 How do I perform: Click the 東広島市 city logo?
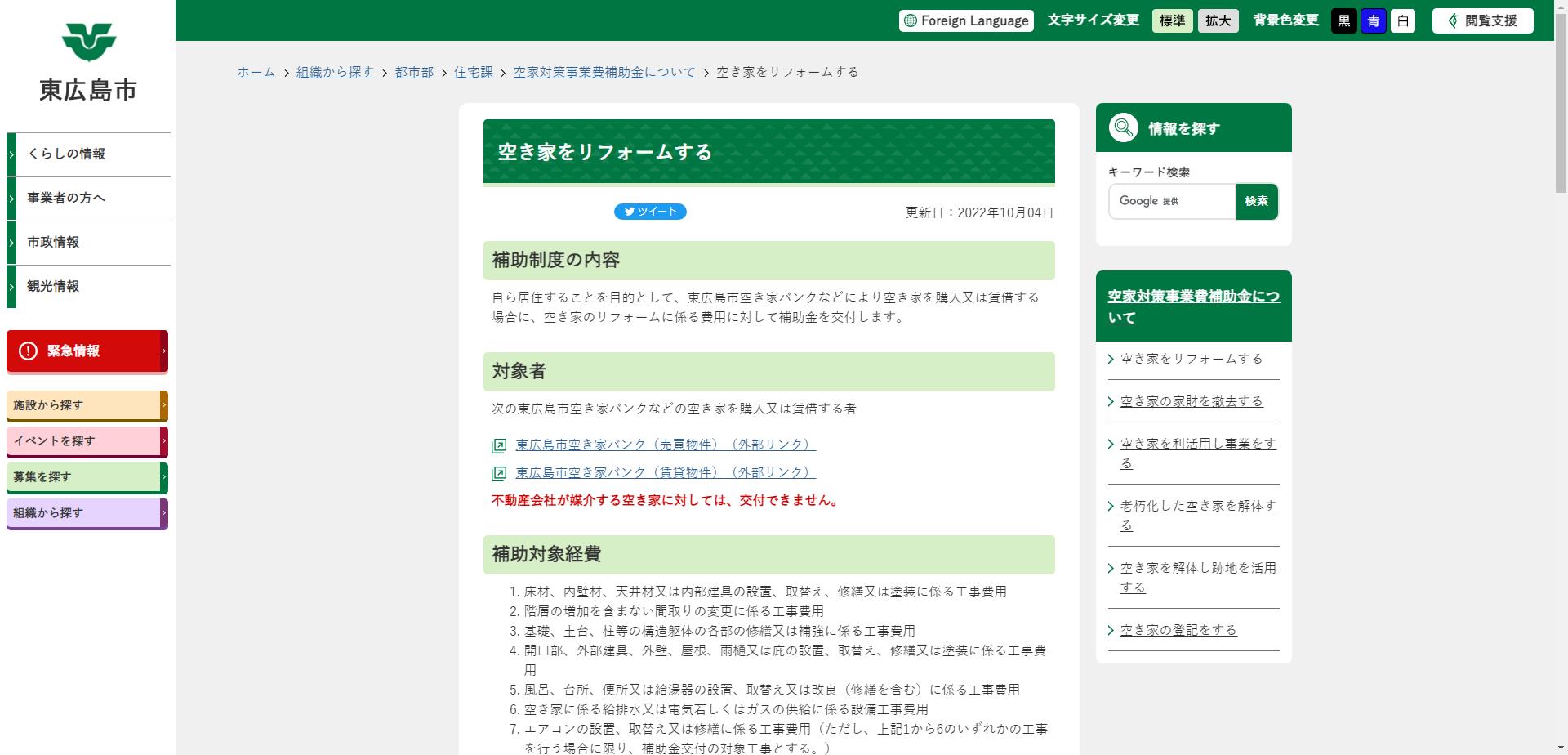click(x=88, y=63)
